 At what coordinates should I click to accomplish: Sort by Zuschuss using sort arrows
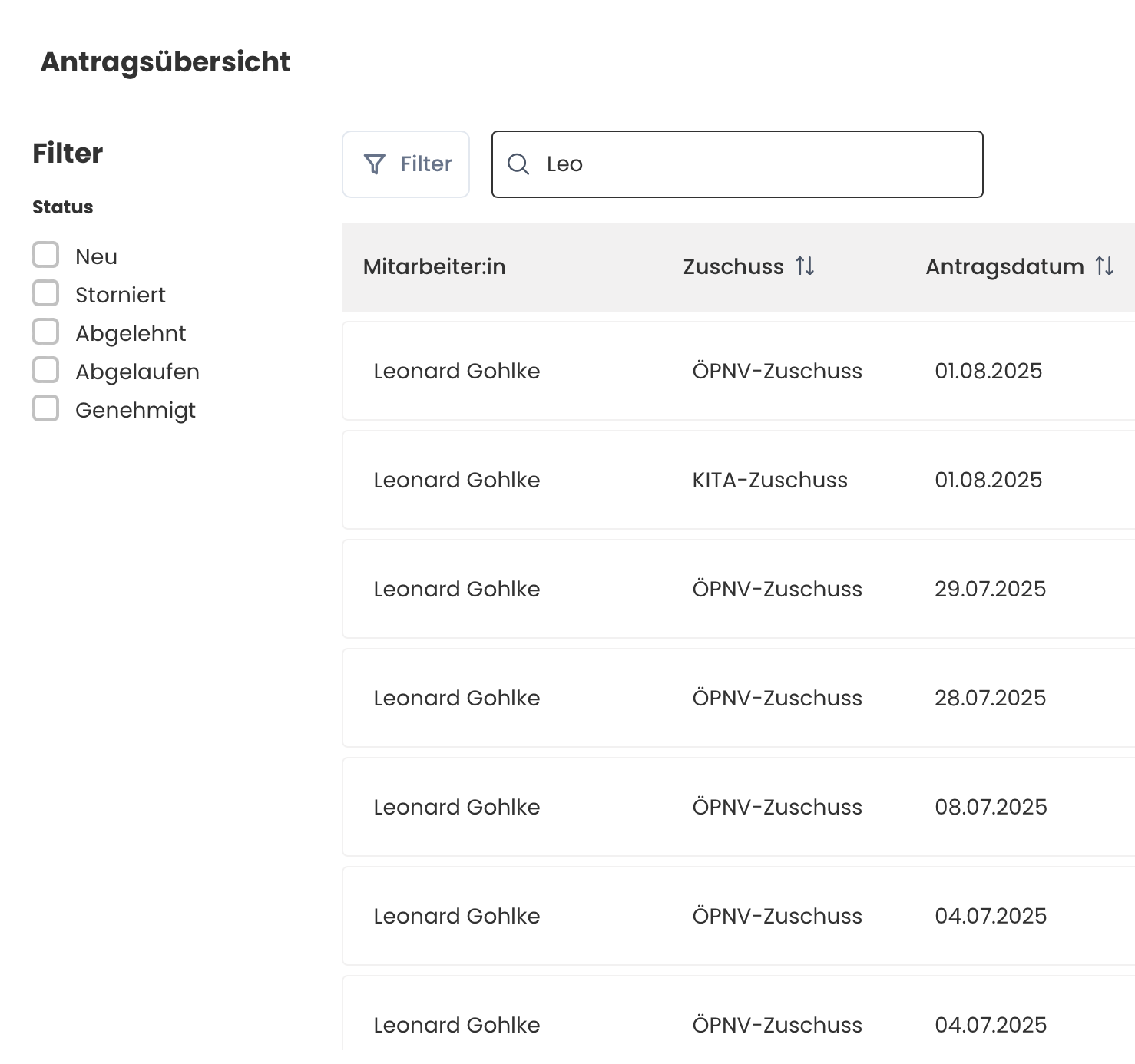click(x=805, y=266)
